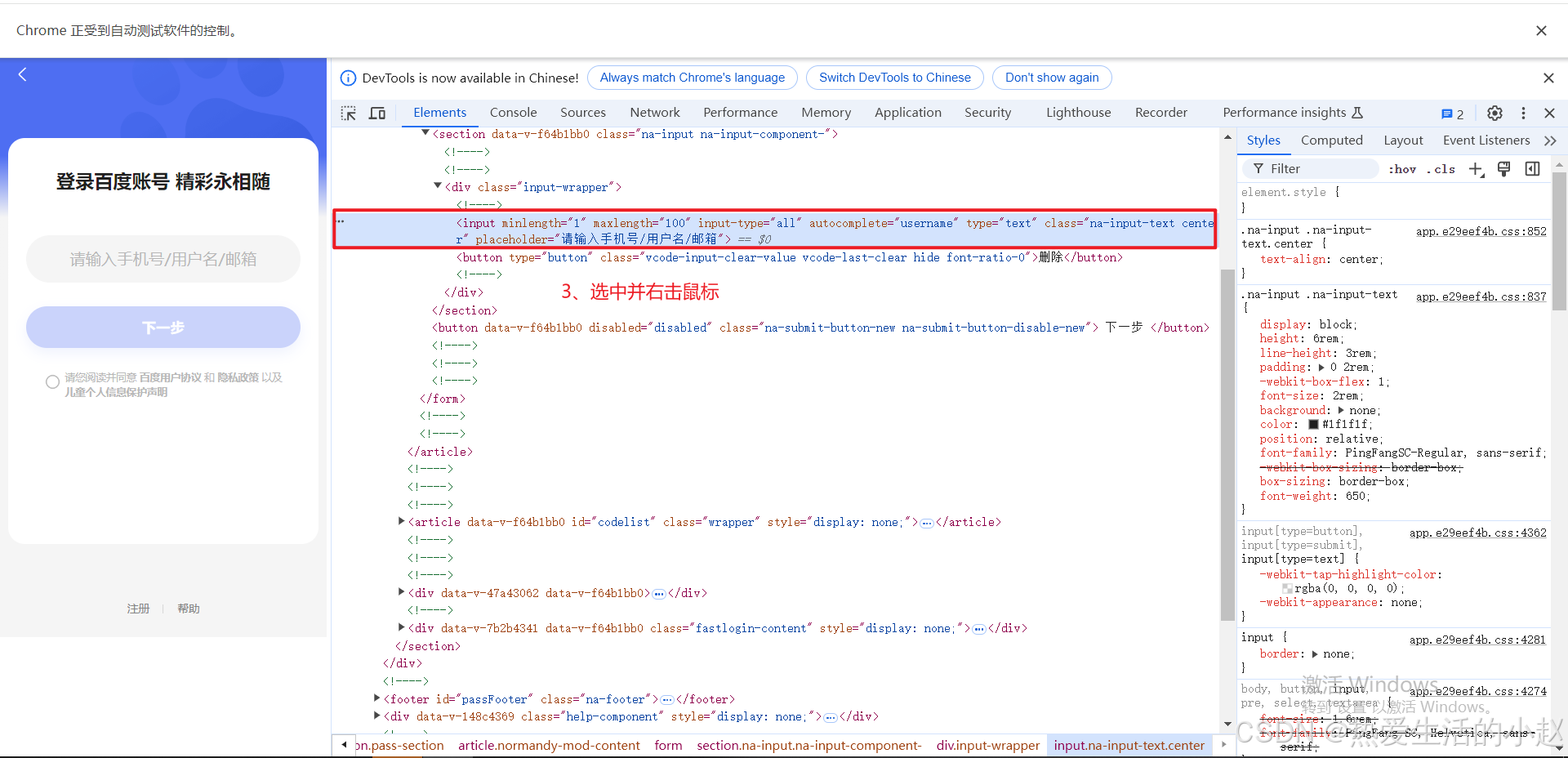This screenshot has width=1568, height=758.
Task: Switch to the Console tab
Action: 513,113
